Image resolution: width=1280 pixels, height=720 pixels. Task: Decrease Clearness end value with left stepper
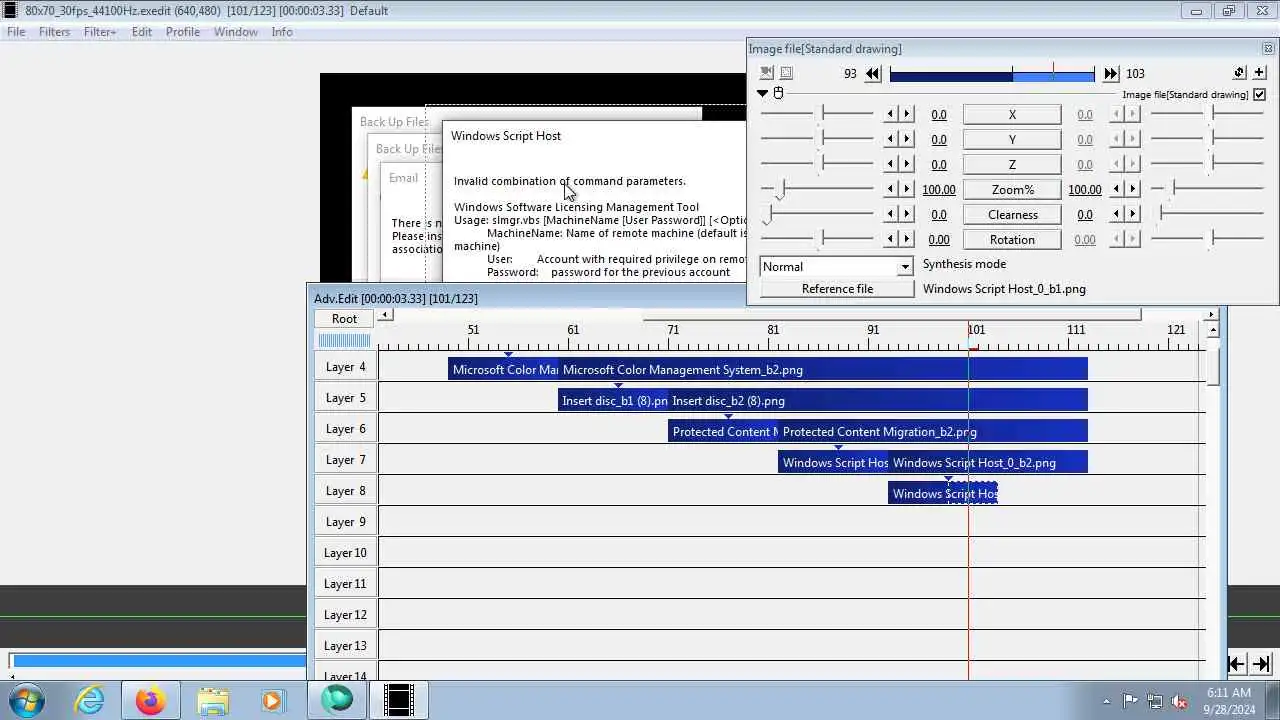(x=1116, y=214)
